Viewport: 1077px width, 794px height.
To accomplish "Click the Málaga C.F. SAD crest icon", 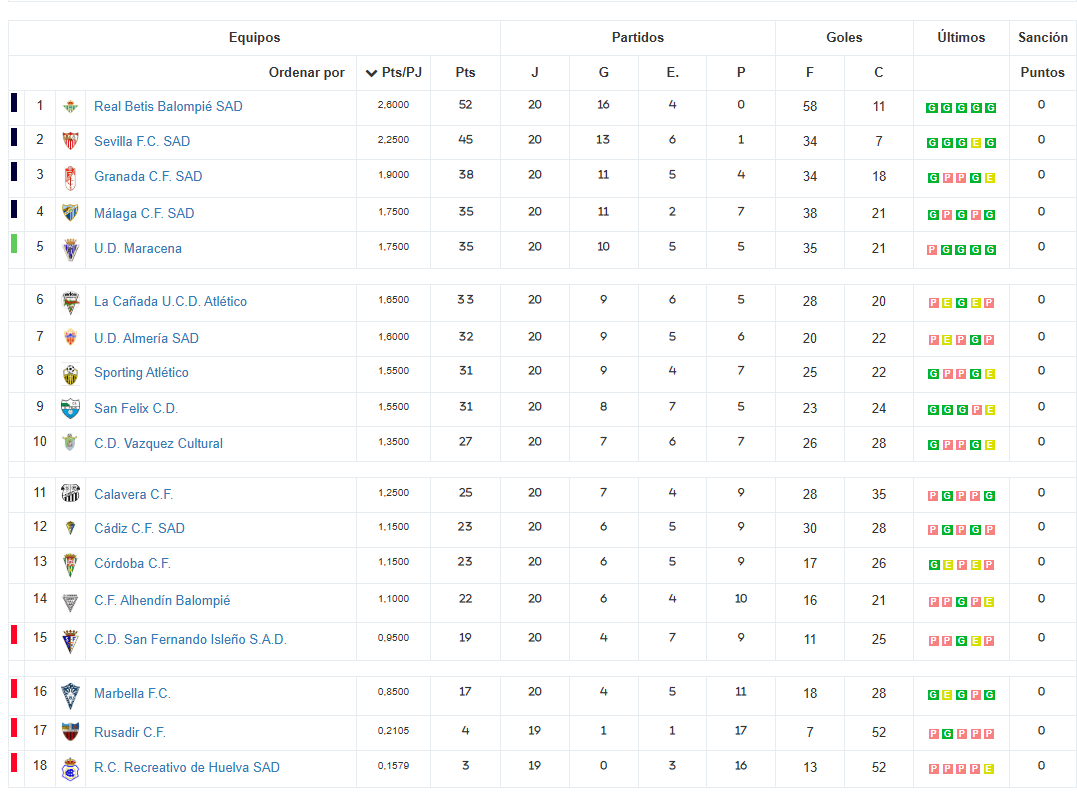I will click(70, 212).
